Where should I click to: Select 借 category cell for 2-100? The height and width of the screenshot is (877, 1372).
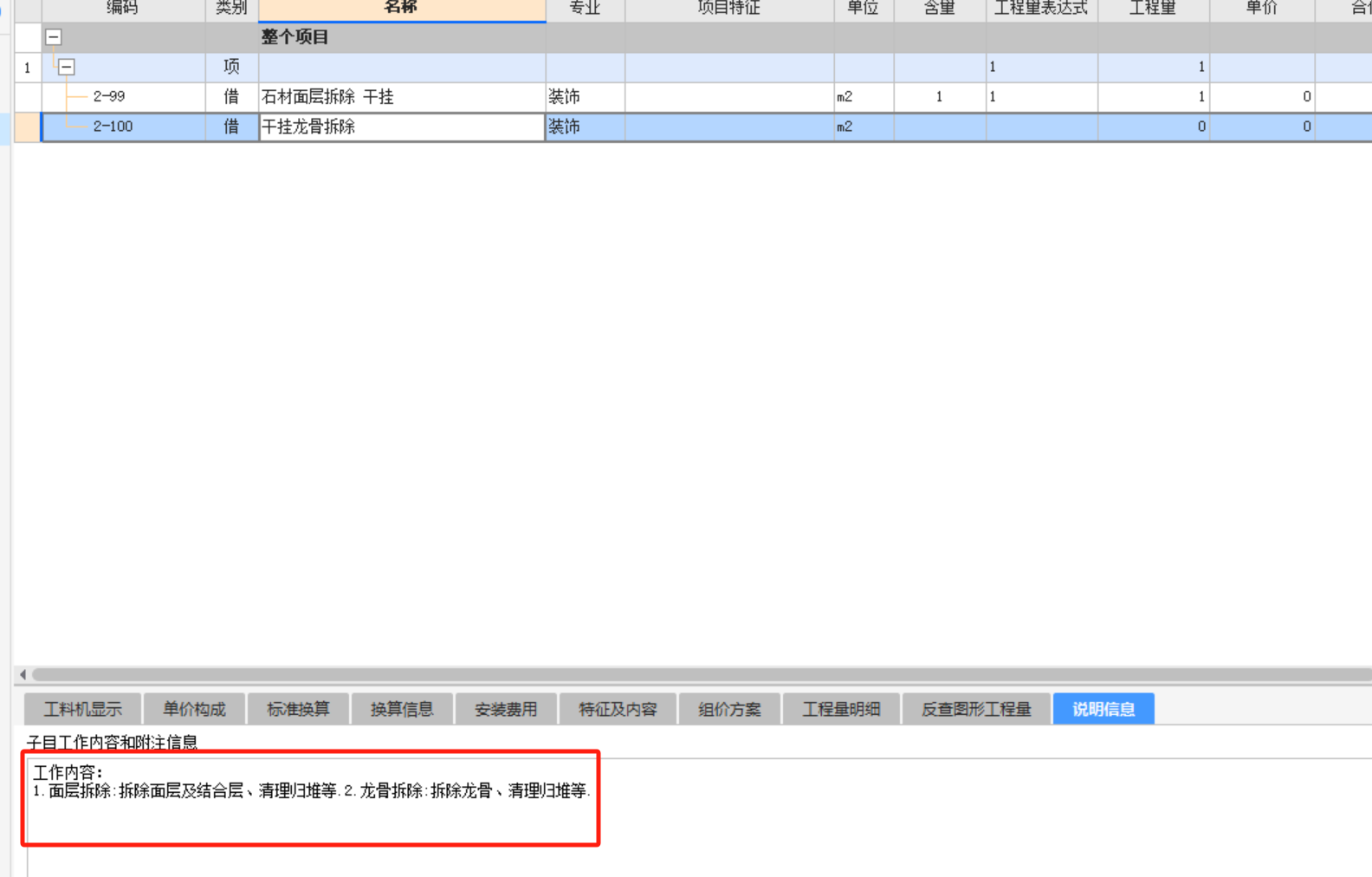click(x=231, y=127)
